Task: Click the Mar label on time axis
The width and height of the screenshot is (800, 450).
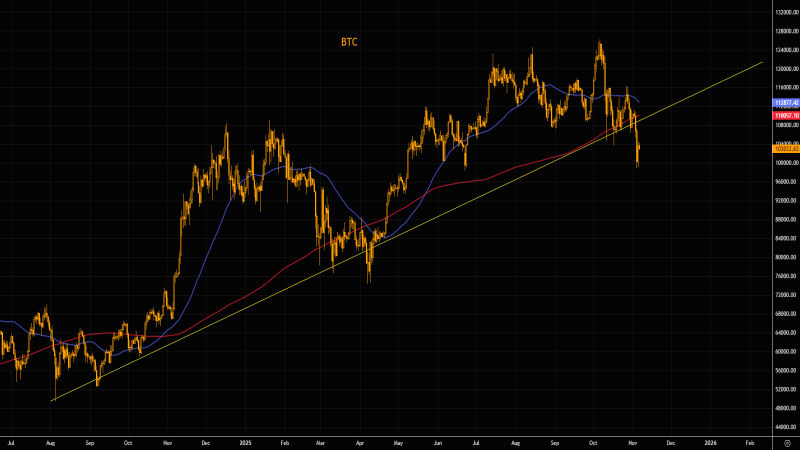Action: pyautogui.click(x=321, y=440)
